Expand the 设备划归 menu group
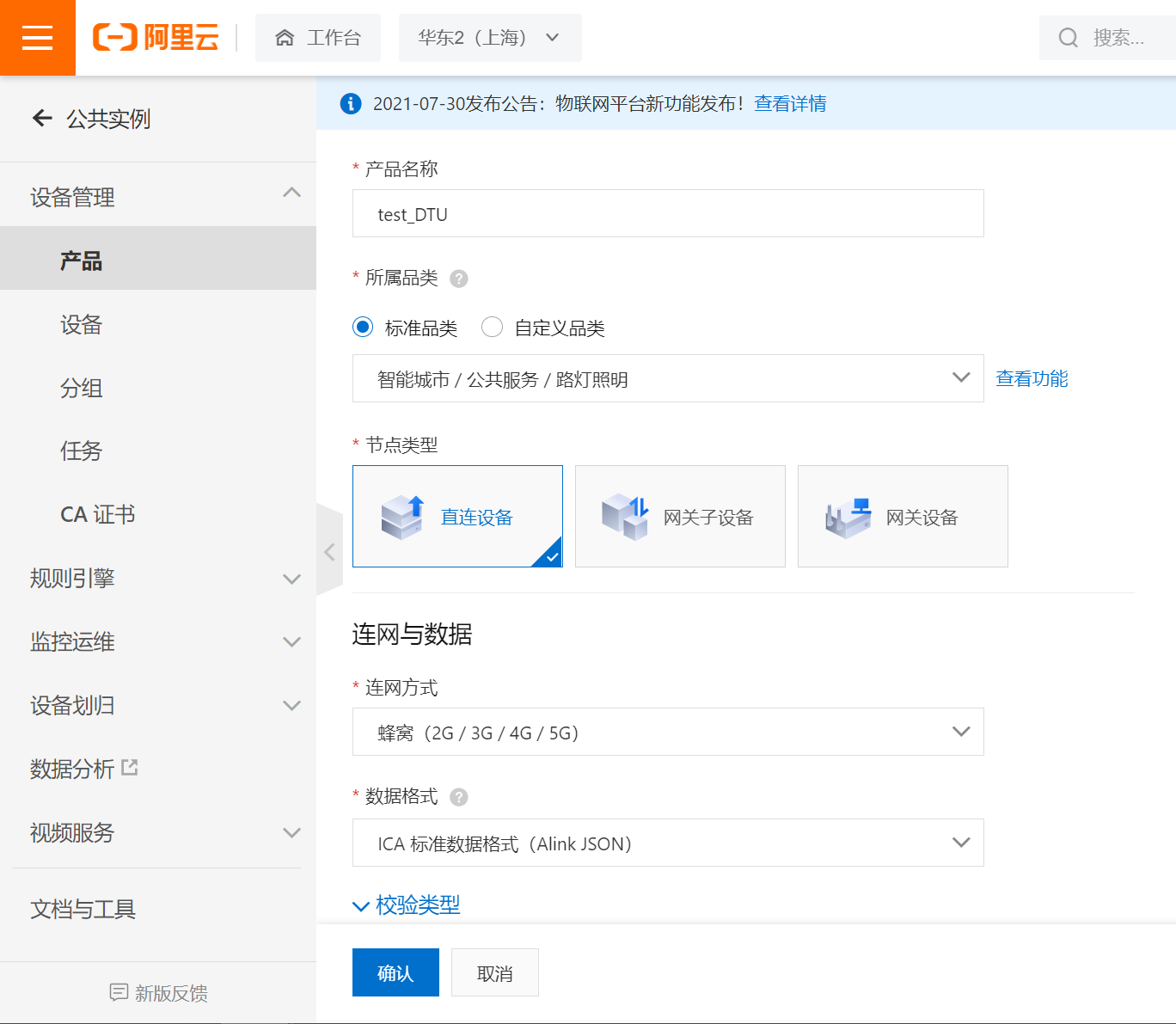 tap(158, 705)
